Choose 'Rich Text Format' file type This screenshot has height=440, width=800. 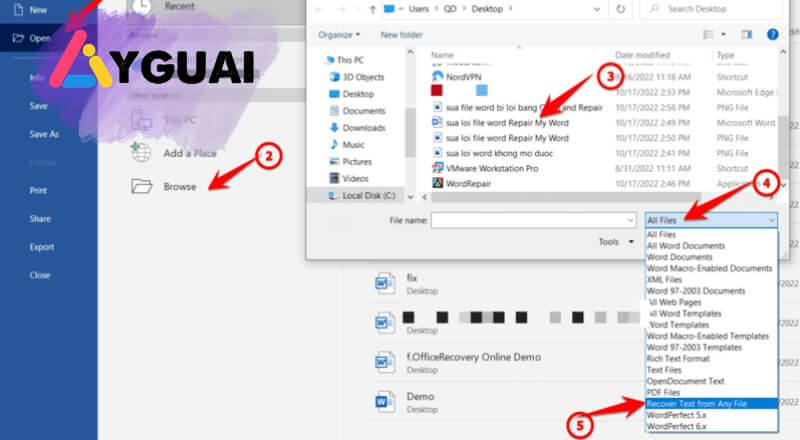click(x=678, y=358)
